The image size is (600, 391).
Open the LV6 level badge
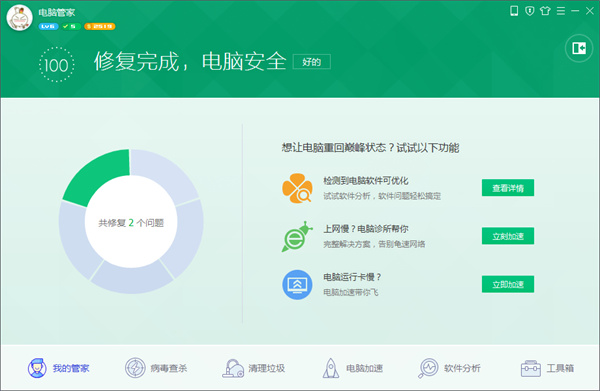pos(48,26)
